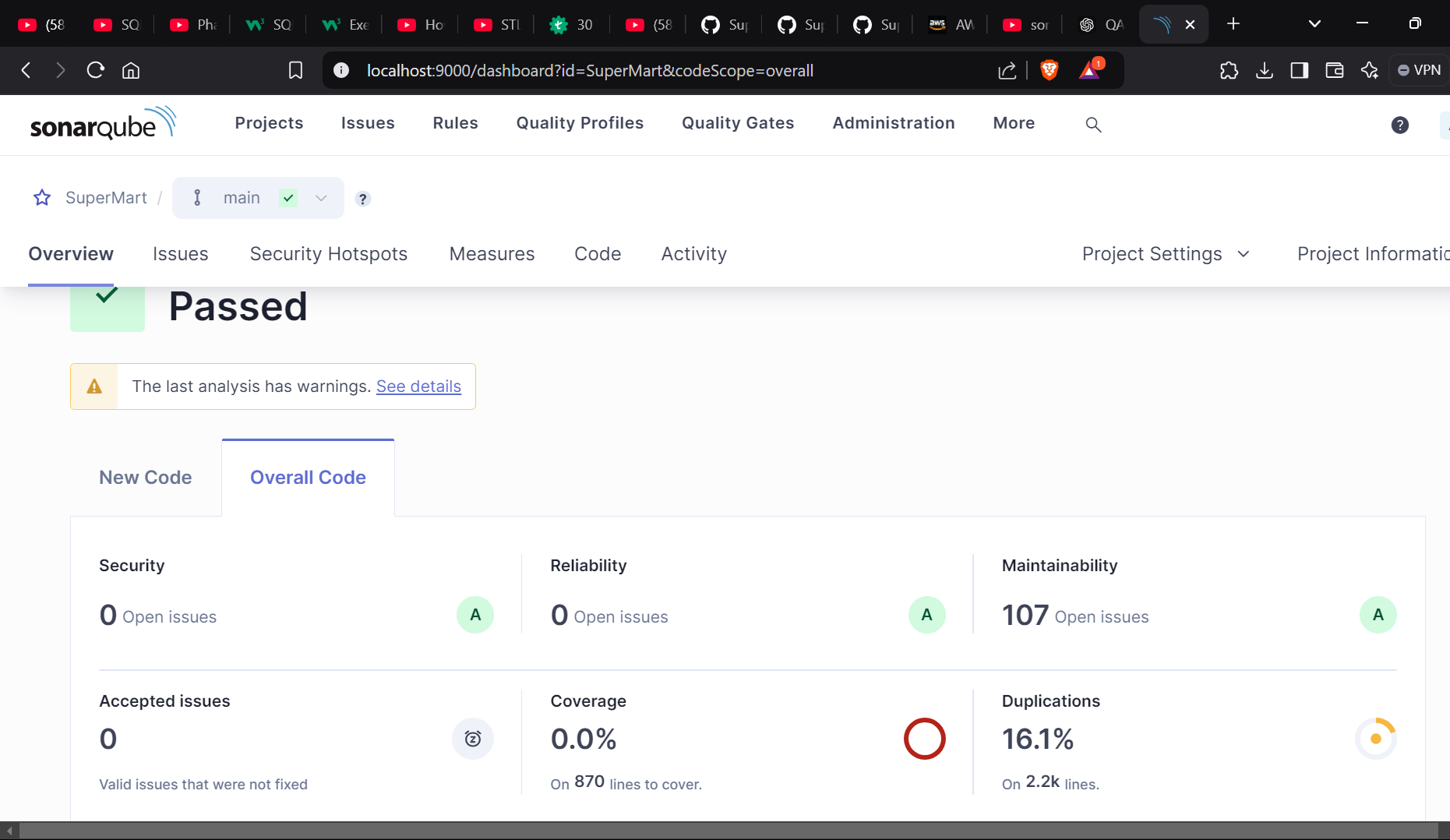Open the Quality Gates menu
The height and width of the screenshot is (840, 1450).
(x=737, y=123)
